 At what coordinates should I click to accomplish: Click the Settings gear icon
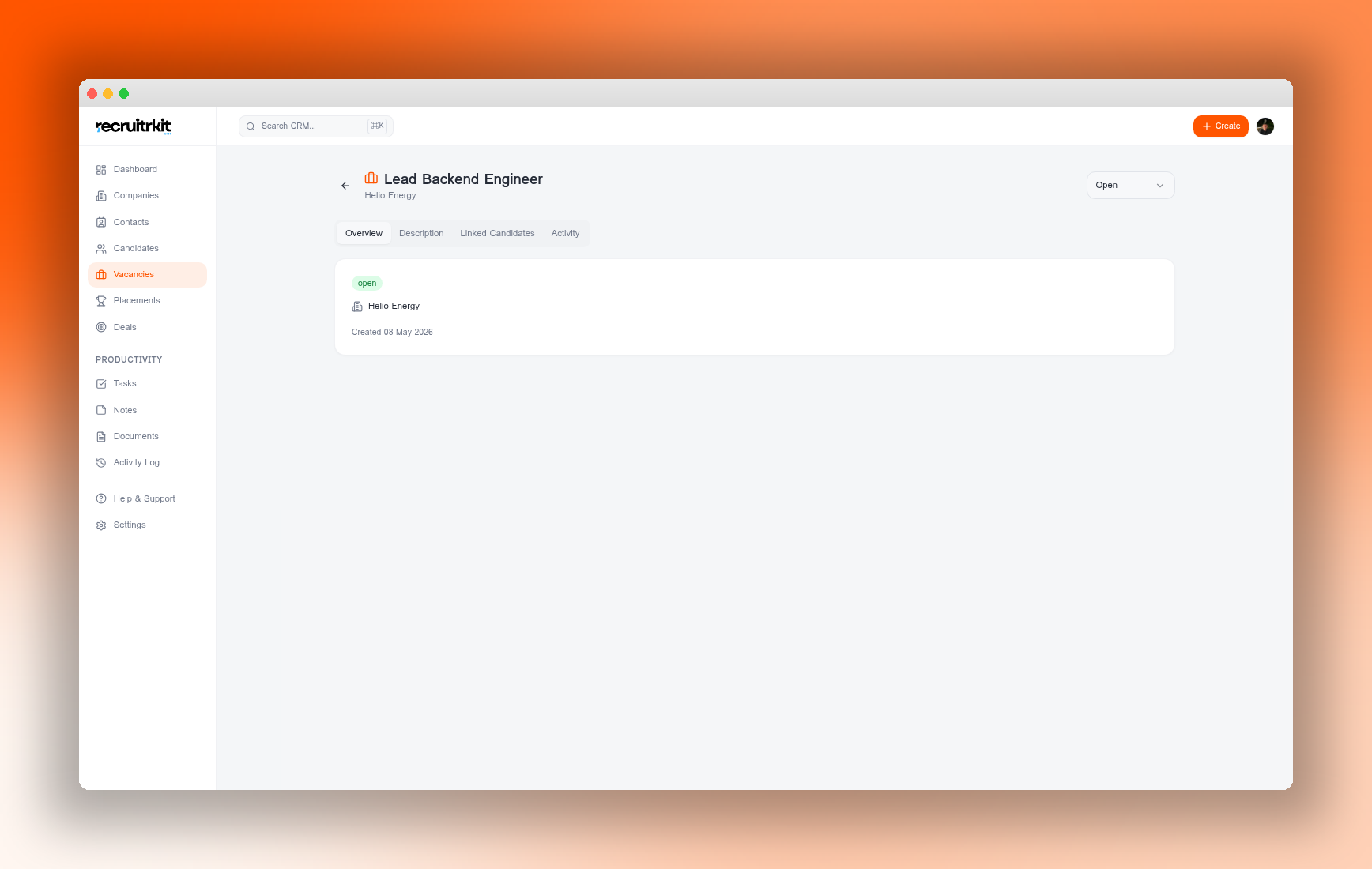point(101,525)
